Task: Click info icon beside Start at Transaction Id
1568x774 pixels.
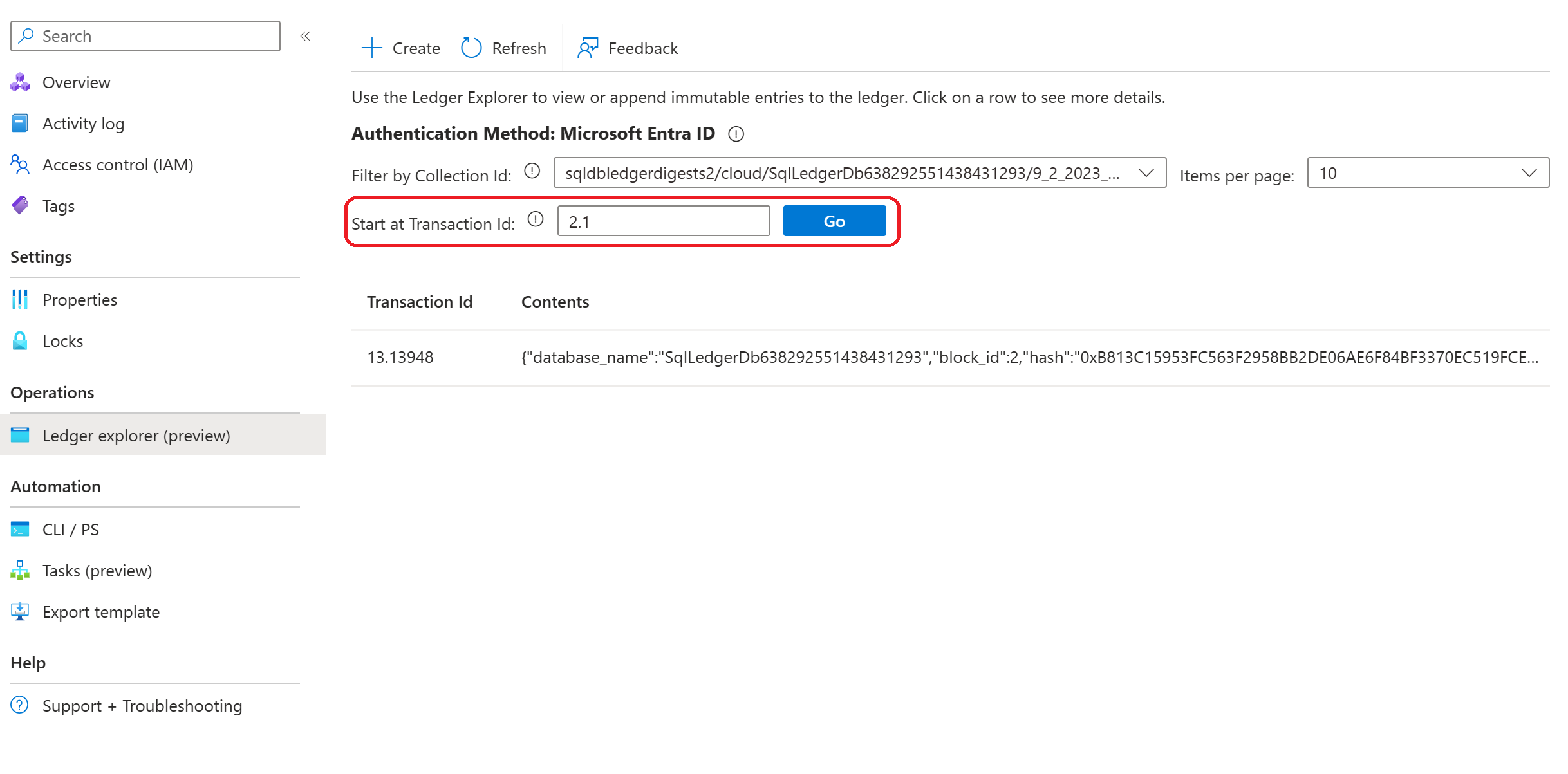Action: 536,220
